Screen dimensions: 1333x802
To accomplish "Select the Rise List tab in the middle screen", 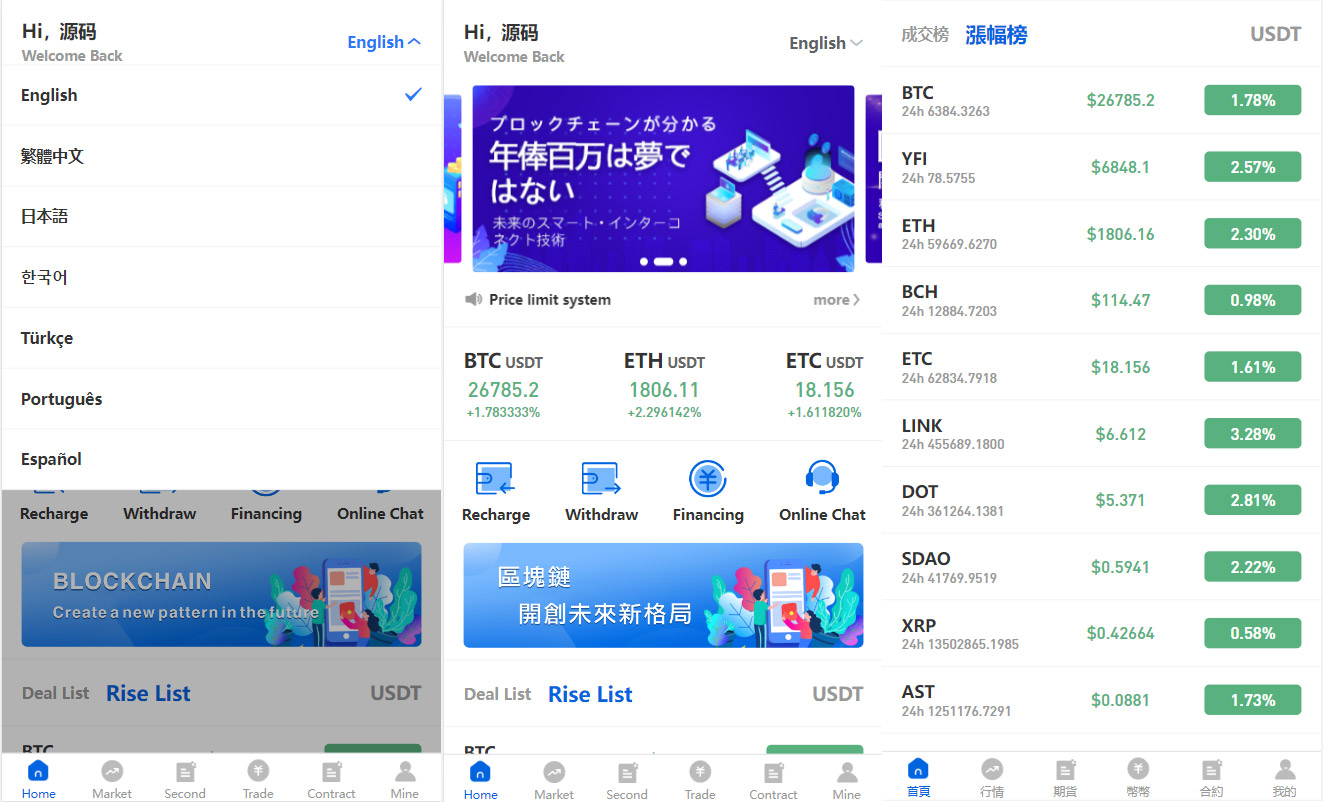I will [590, 694].
